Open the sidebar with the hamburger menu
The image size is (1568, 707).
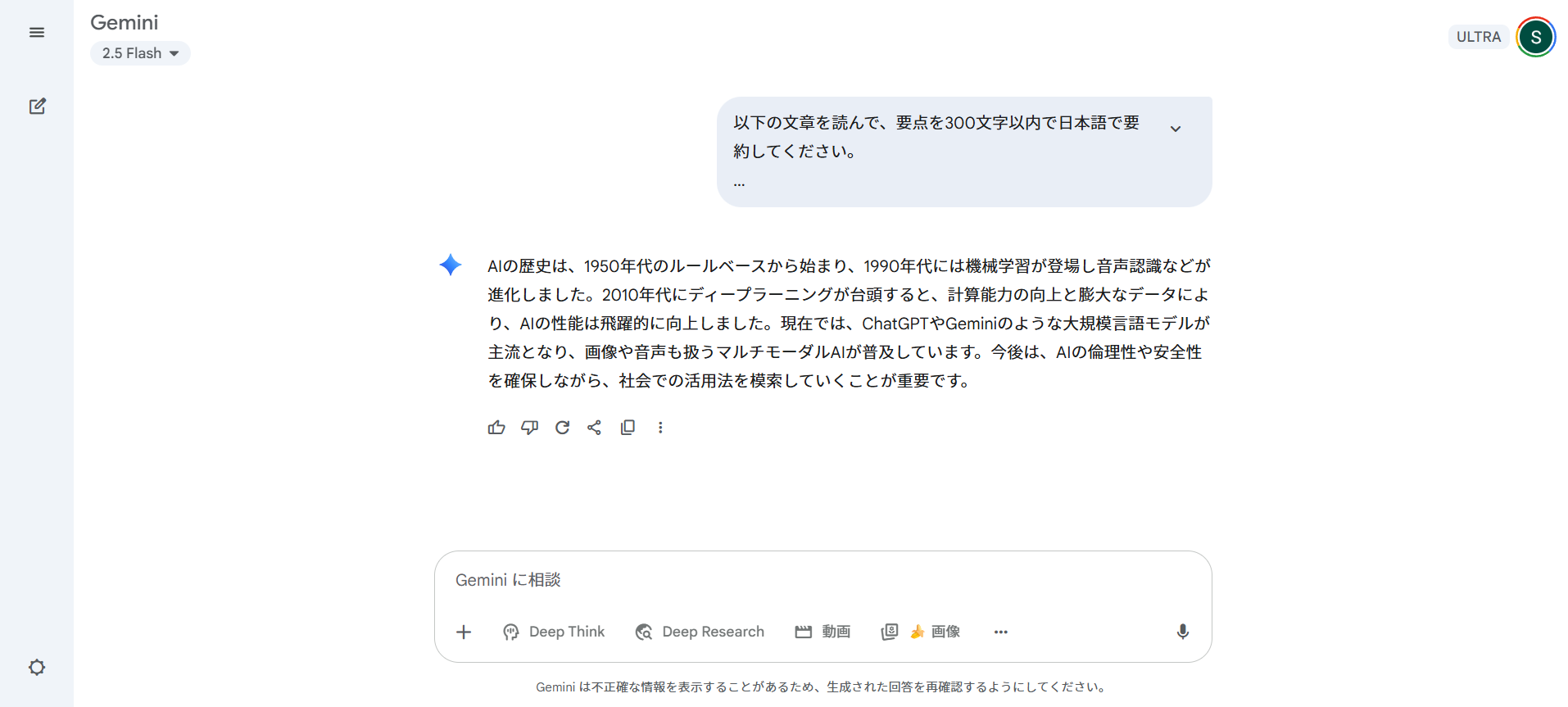(37, 32)
